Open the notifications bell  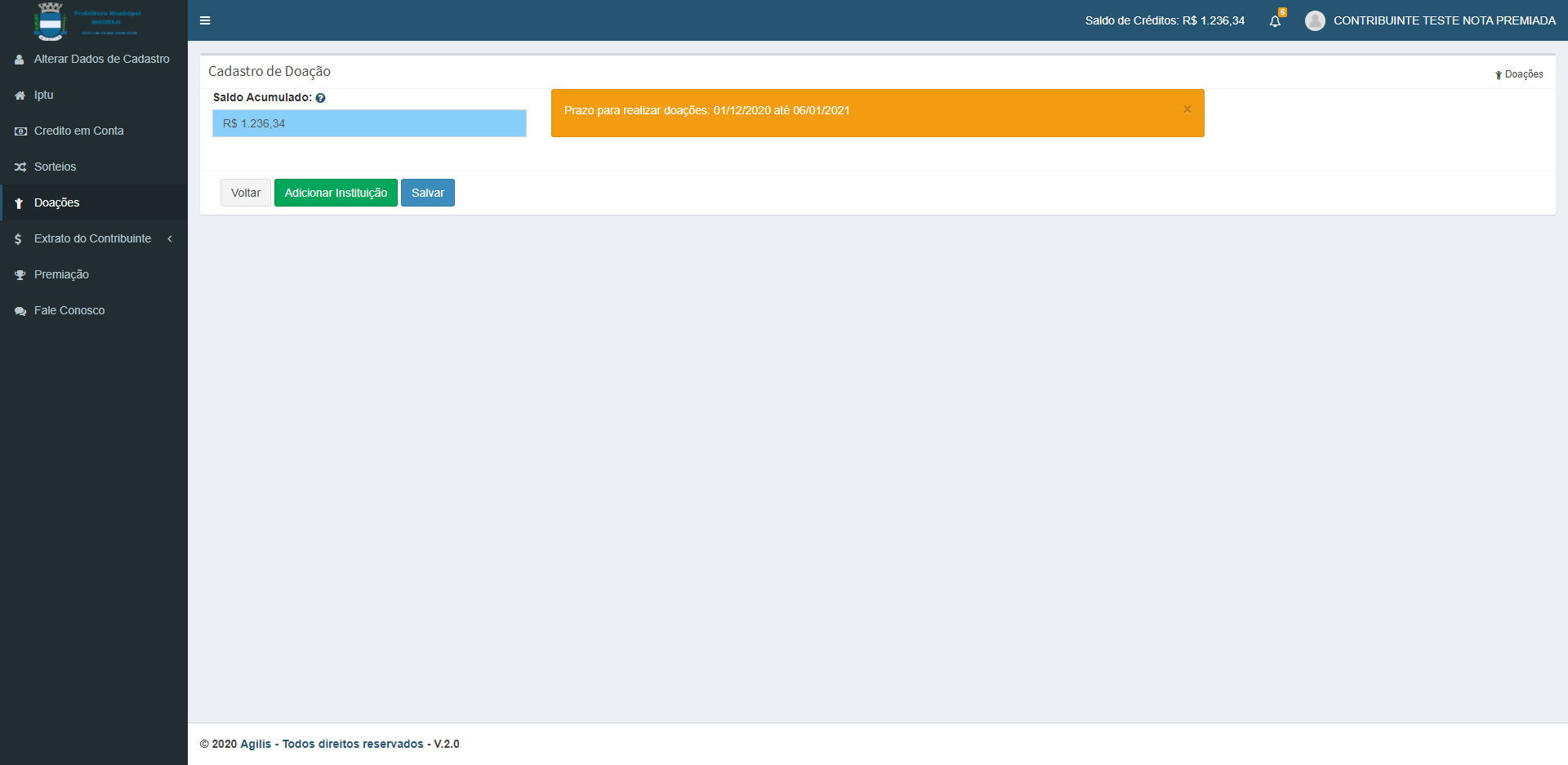pyautogui.click(x=1275, y=21)
